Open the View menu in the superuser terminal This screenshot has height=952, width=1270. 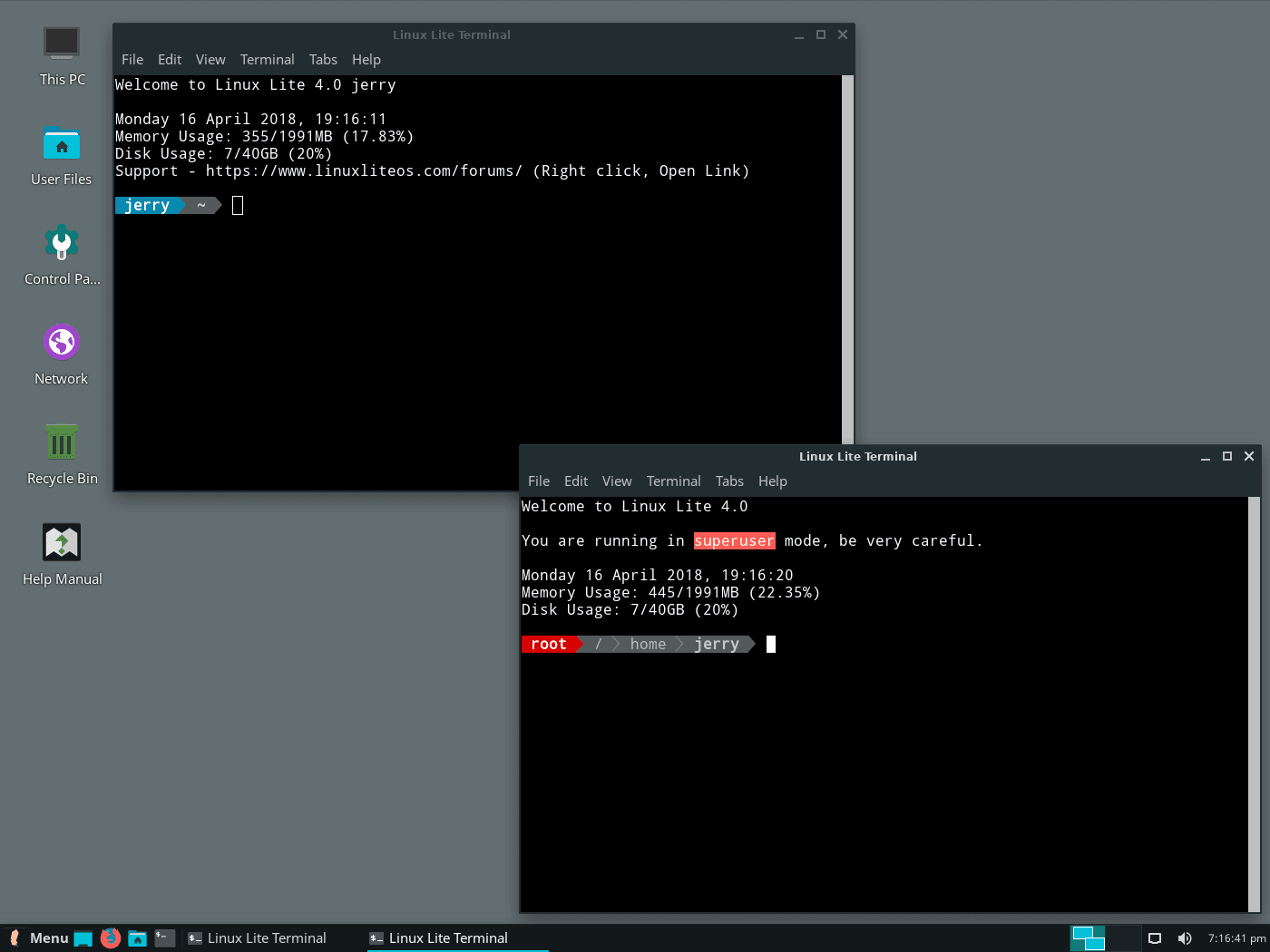[617, 481]
